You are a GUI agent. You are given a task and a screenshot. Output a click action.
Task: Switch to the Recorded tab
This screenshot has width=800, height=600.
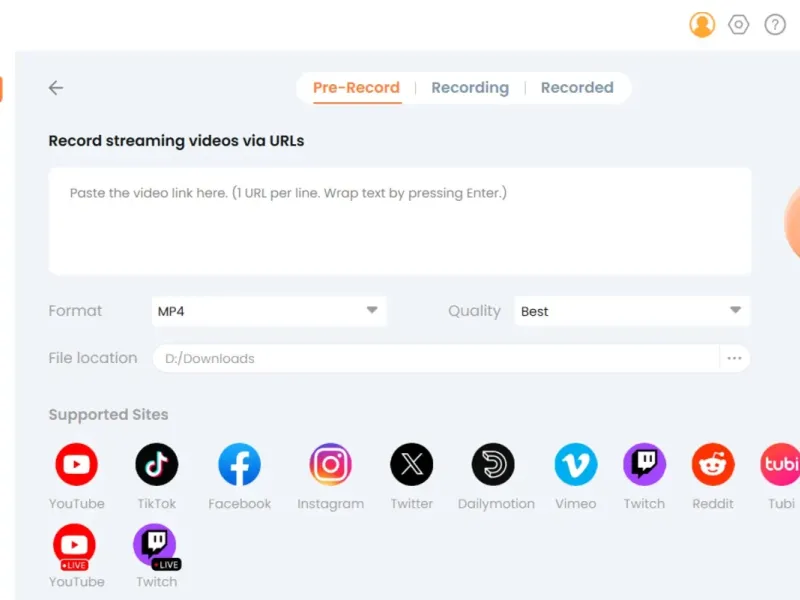pos(577,88)
